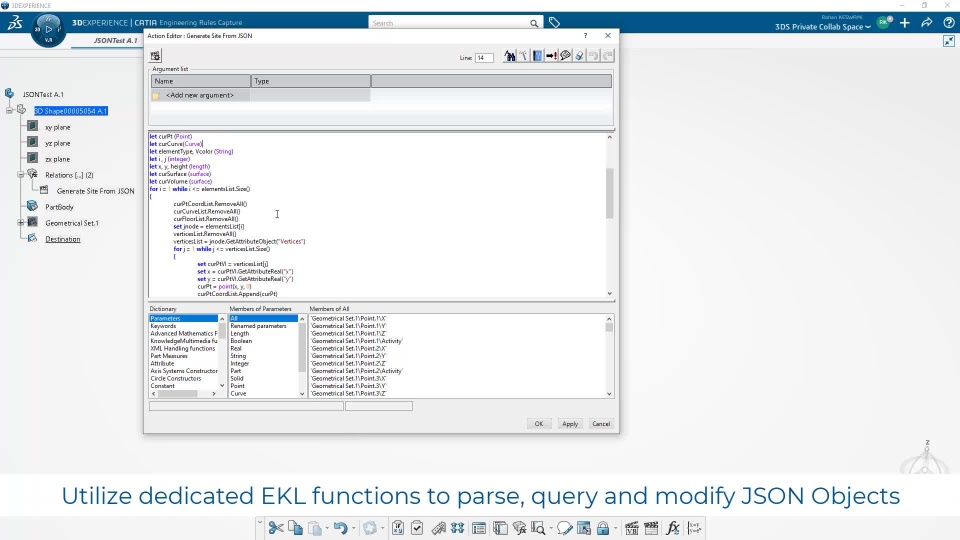Collapse the 3D Shape00005054 A.1 tree node
Image resolution: width=960 pixels, height=540 pixels.
pos(9,111)
